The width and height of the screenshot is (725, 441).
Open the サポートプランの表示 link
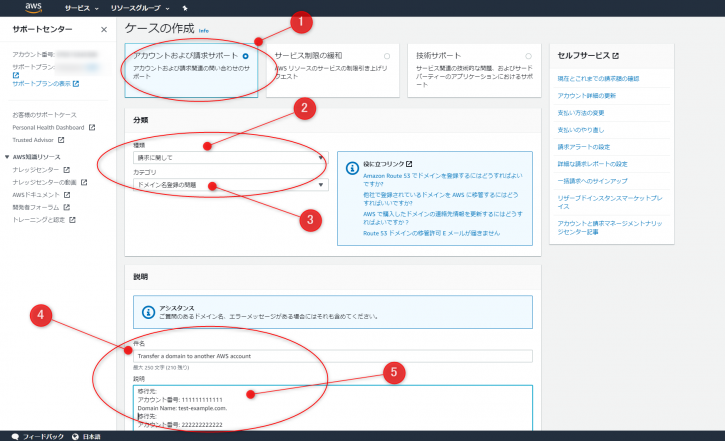(x=42, y=84)
